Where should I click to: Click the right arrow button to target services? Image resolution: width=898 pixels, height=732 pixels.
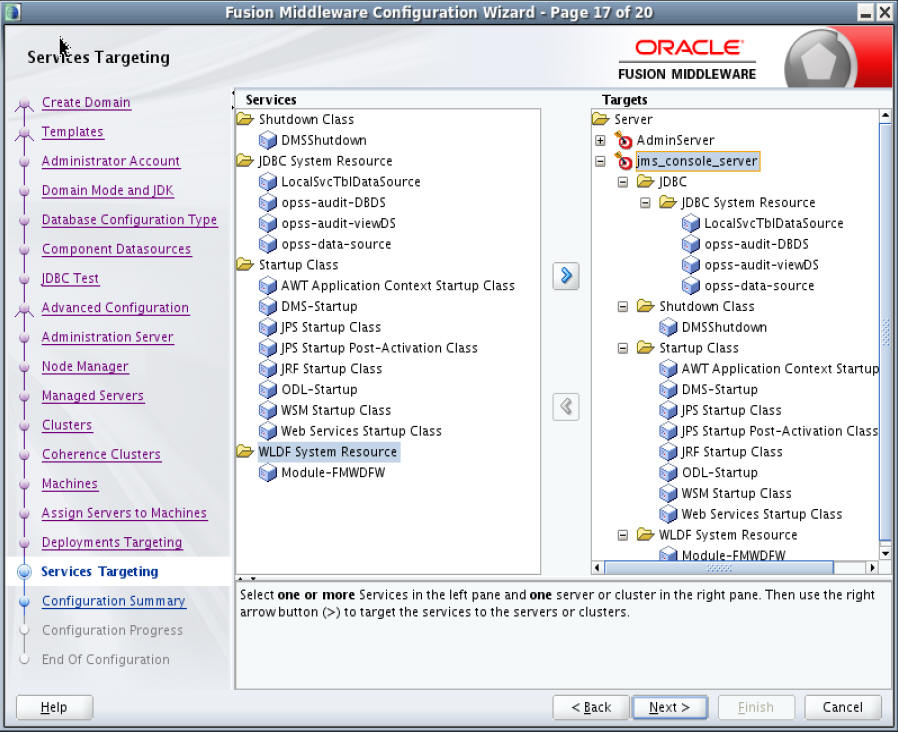point(566,276)
